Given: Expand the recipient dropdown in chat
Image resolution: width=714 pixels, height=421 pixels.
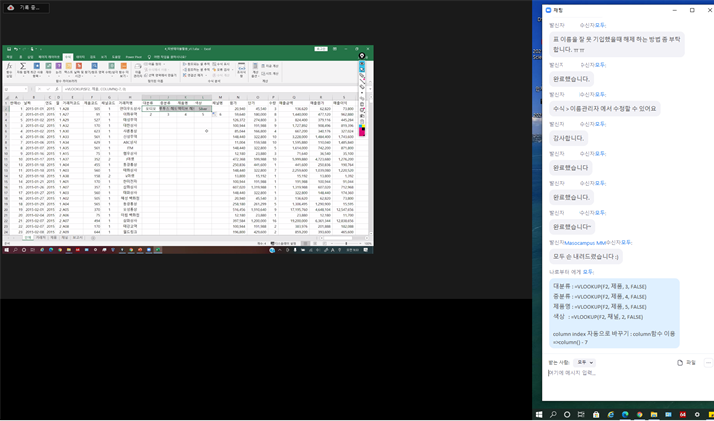Looking at the screenshot, I should [x=585, y=363].
